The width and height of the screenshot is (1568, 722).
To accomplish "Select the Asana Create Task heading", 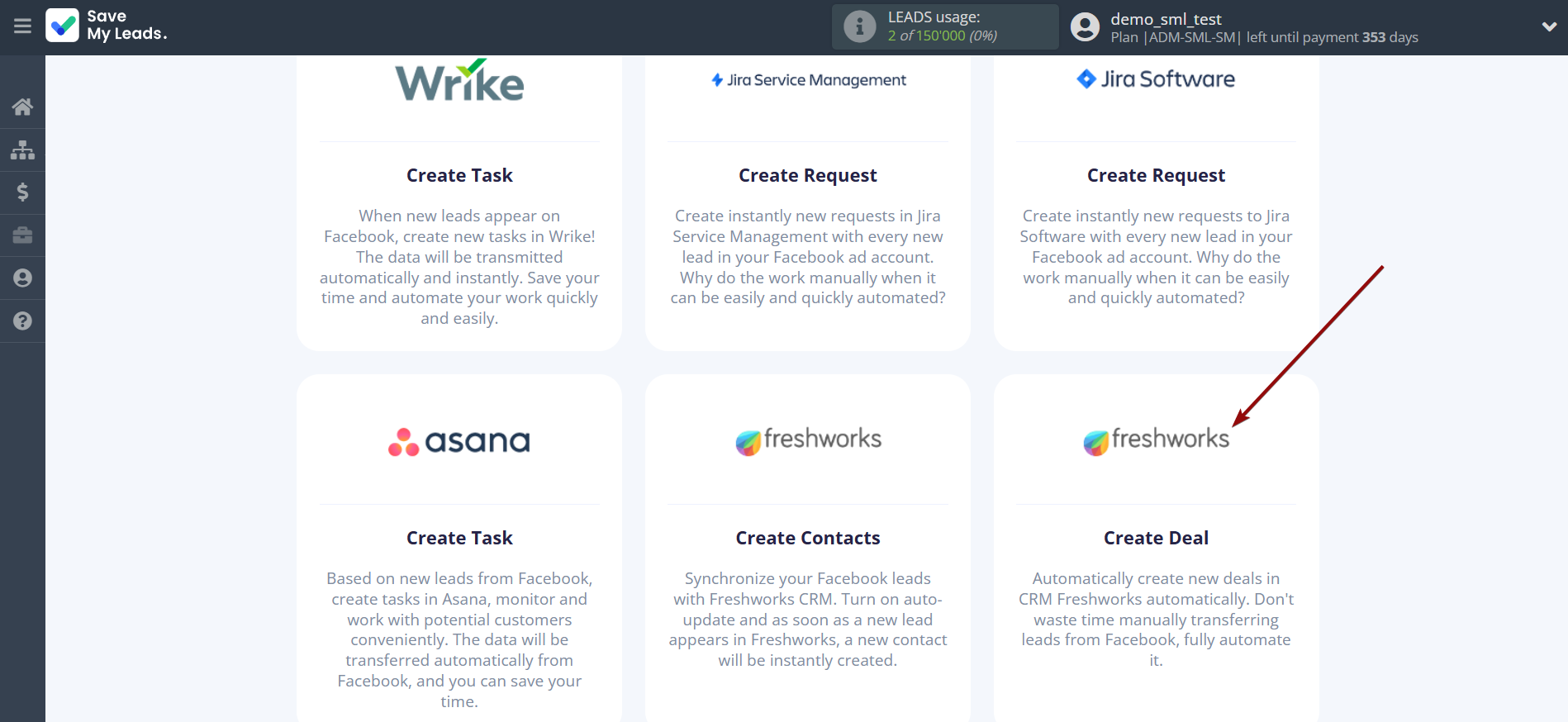I will (x=459, y=538).
